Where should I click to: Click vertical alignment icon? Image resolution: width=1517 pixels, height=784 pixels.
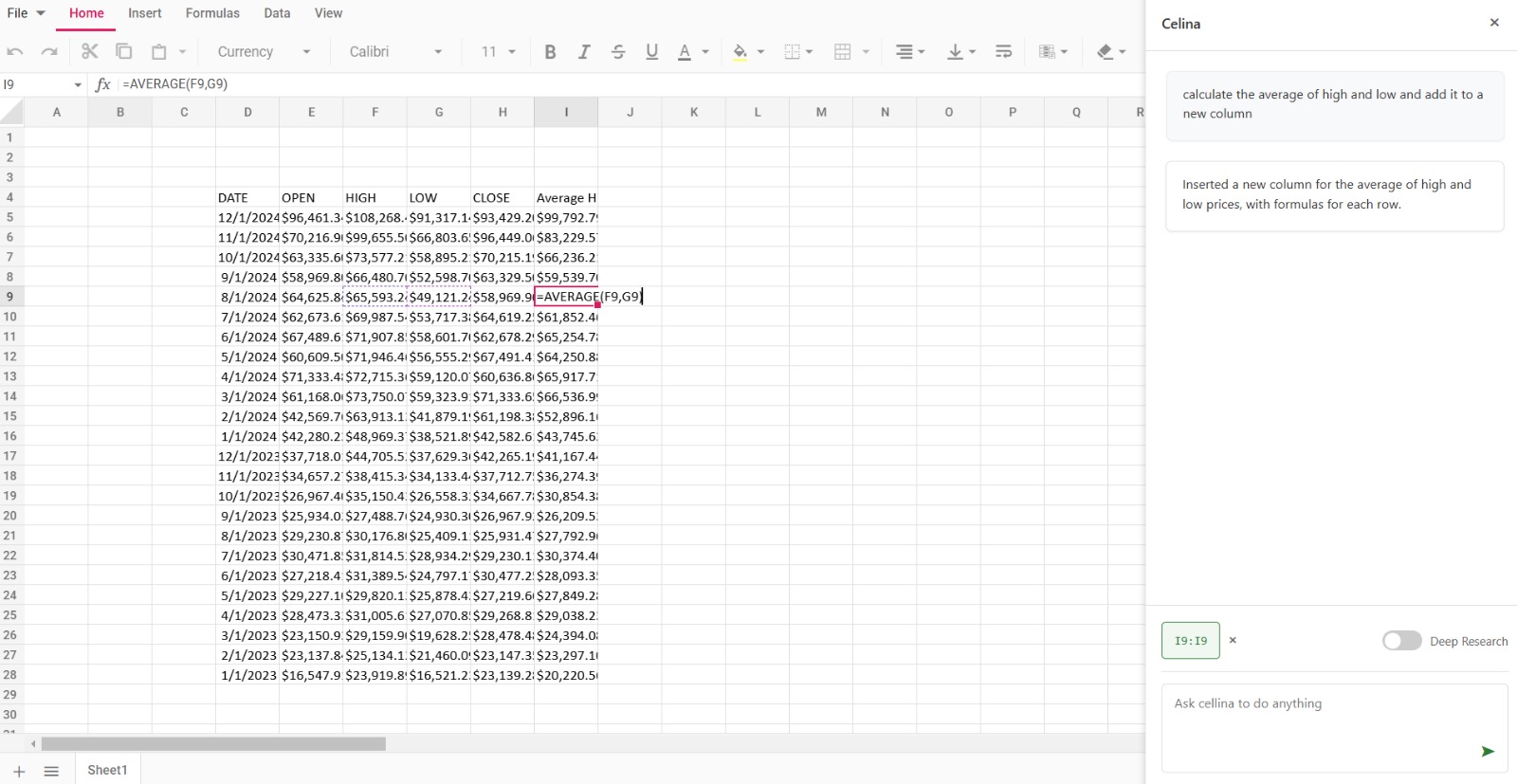pos(955,52)
